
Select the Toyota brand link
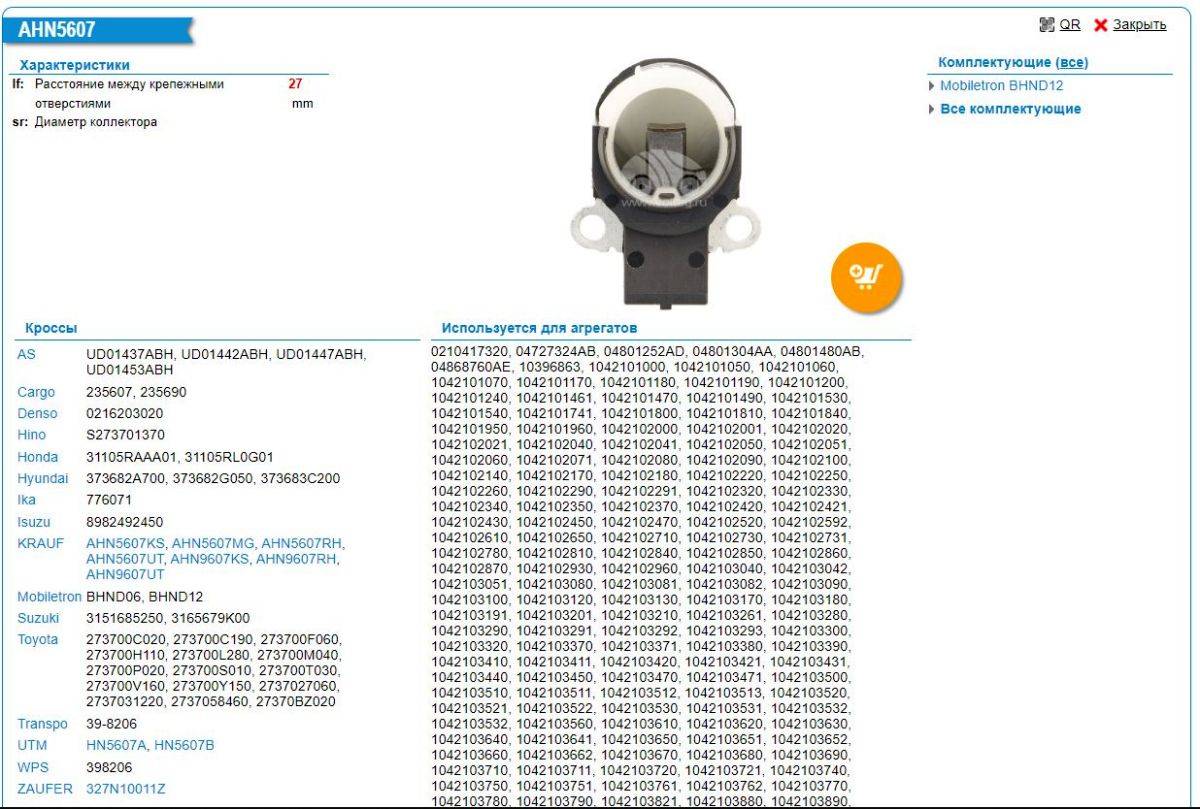[x=38, y=639]
